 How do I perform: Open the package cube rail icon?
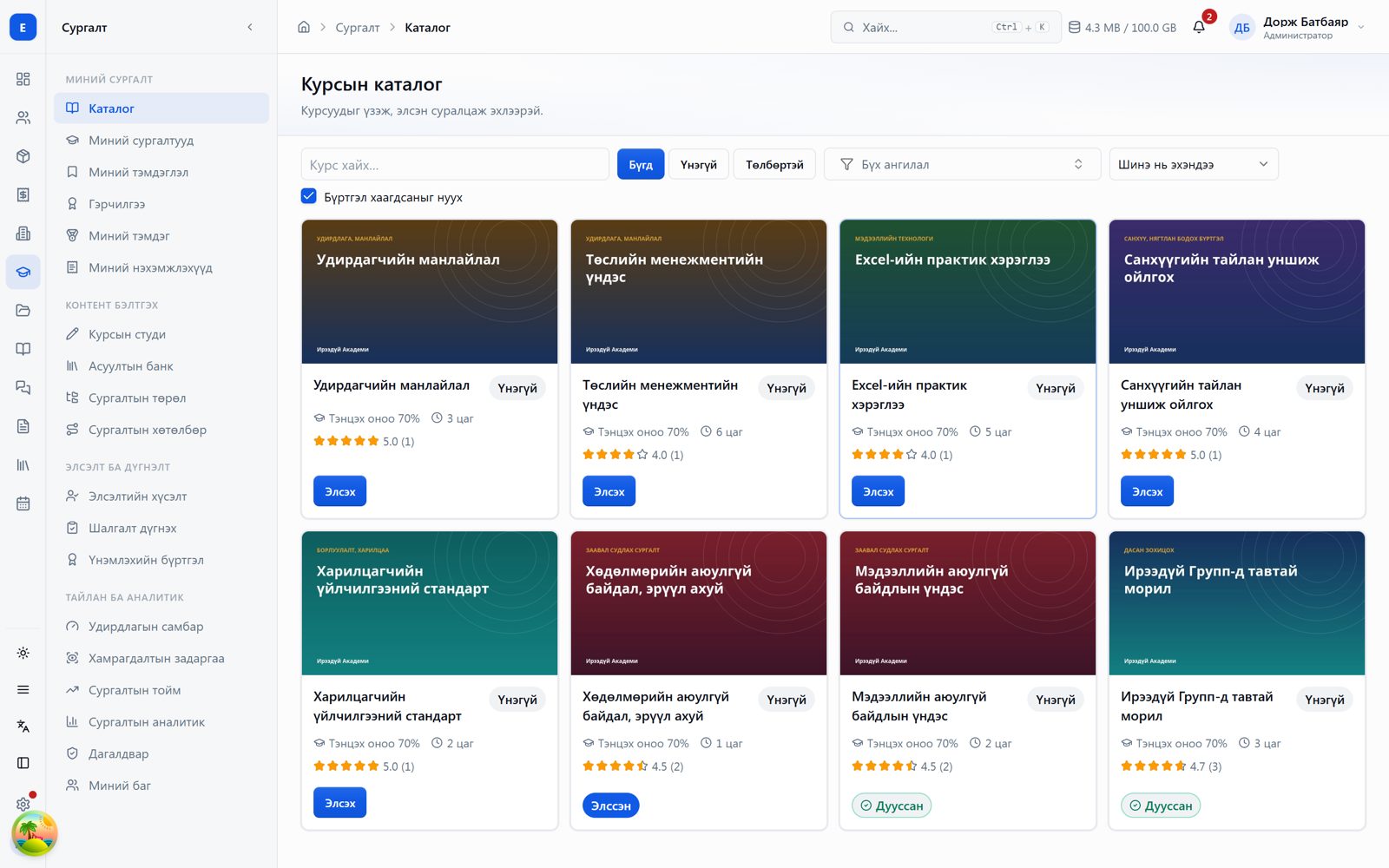pyautogui.click(x=23, y=156)
